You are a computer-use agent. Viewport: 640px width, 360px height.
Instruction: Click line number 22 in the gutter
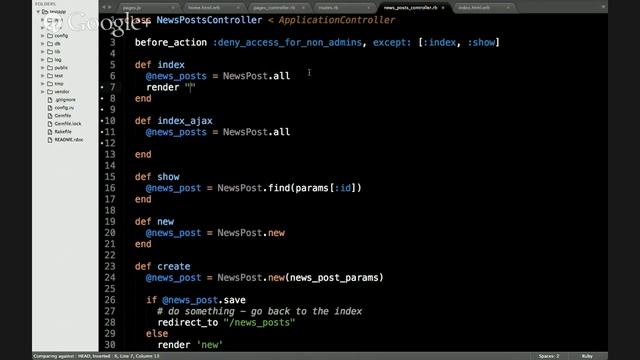tap(110, 256)
